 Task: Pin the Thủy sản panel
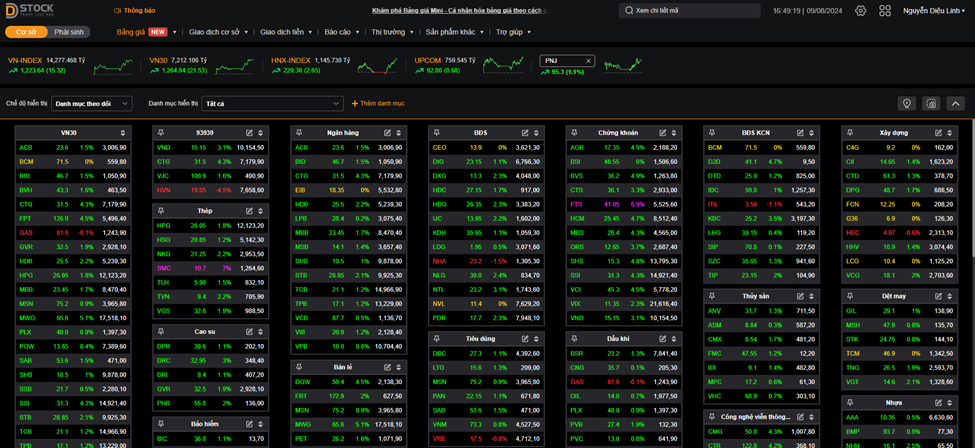(713, 296)
